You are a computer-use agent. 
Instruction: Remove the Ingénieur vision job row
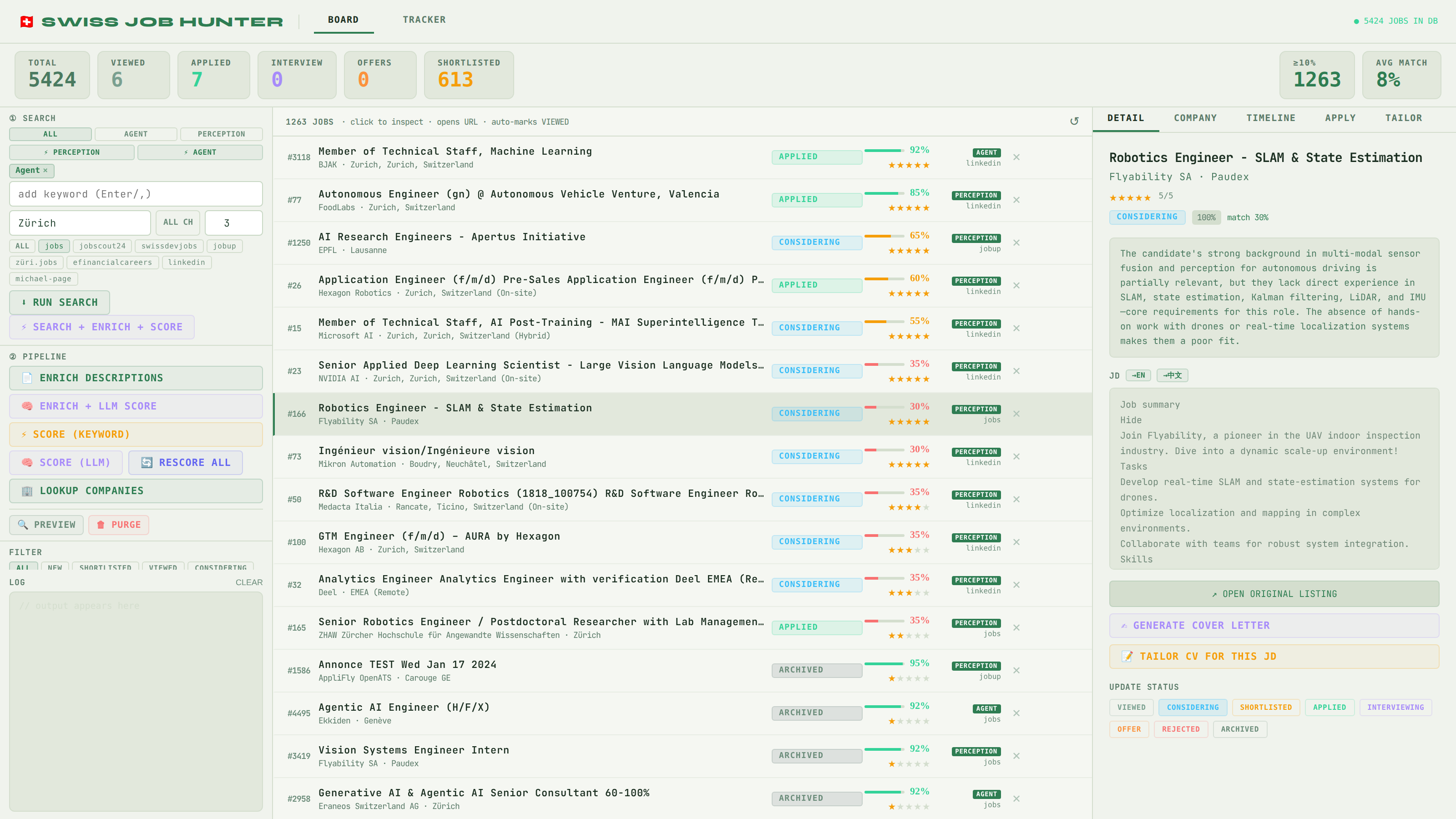tap(1016, 457)
